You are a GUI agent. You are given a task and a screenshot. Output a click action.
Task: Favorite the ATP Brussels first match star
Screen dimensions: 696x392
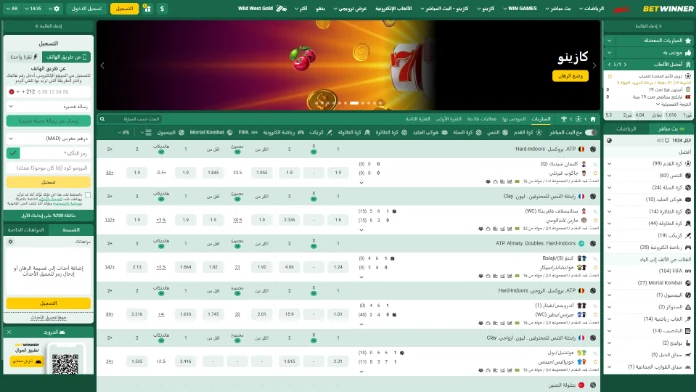tap(596, 173)
